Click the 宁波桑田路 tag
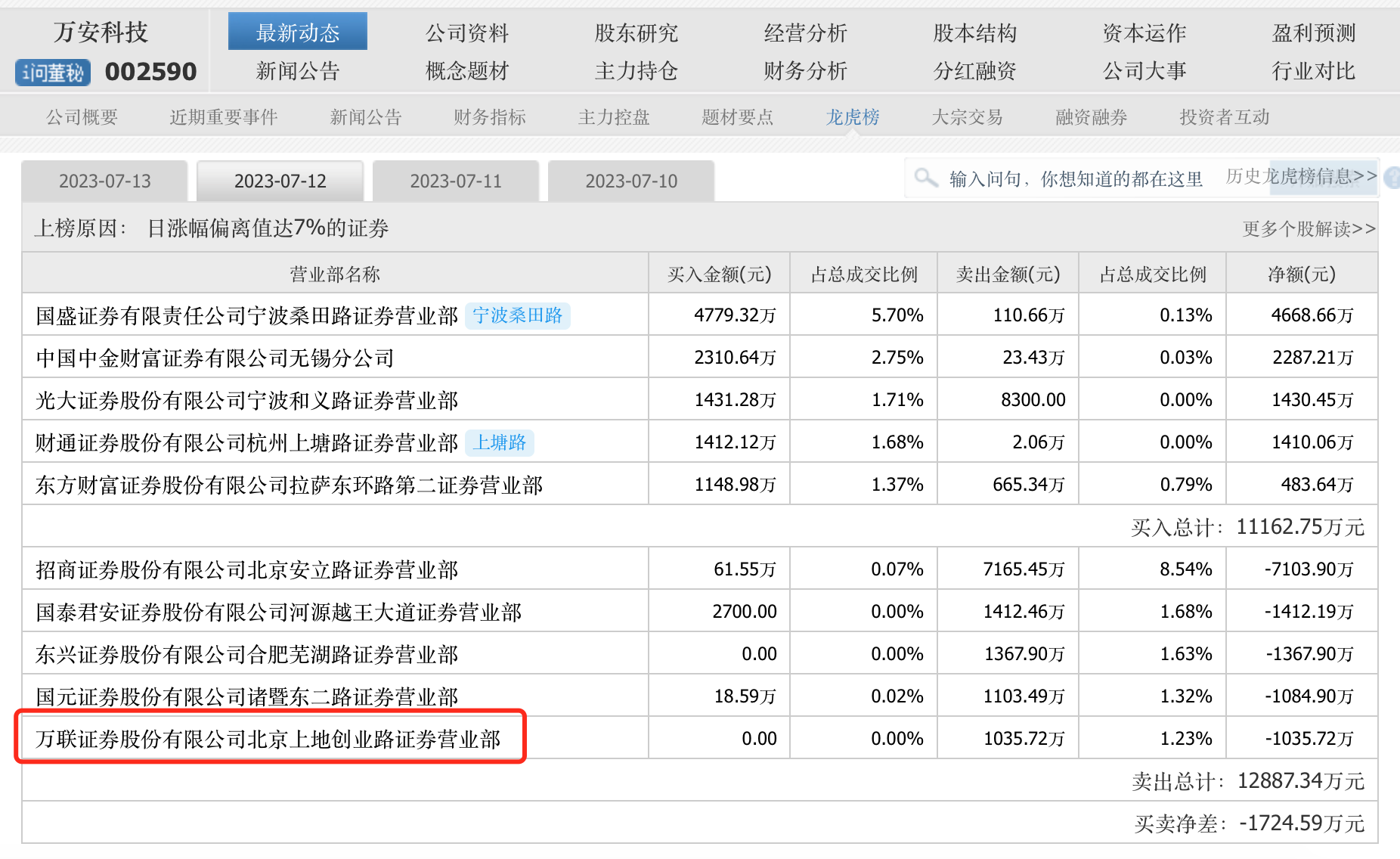This screenshot has height=859, width=1400. pos(517,315)
